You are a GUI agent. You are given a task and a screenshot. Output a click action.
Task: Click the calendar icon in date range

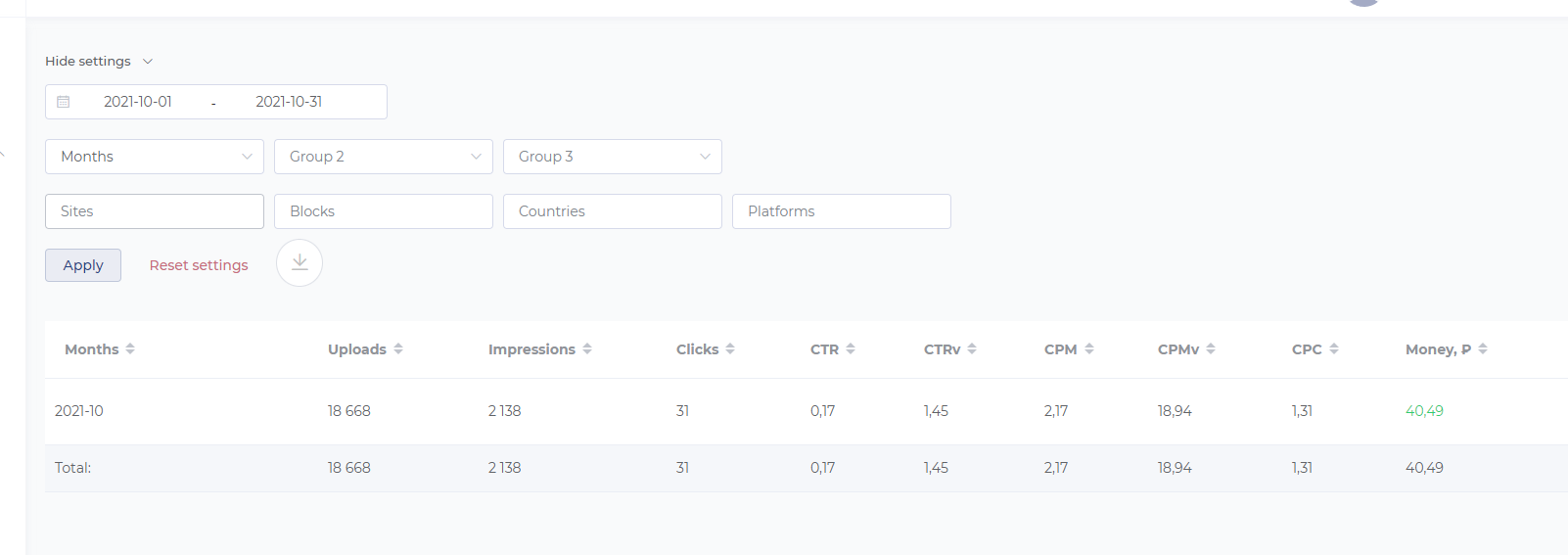(x=64, y=102)
